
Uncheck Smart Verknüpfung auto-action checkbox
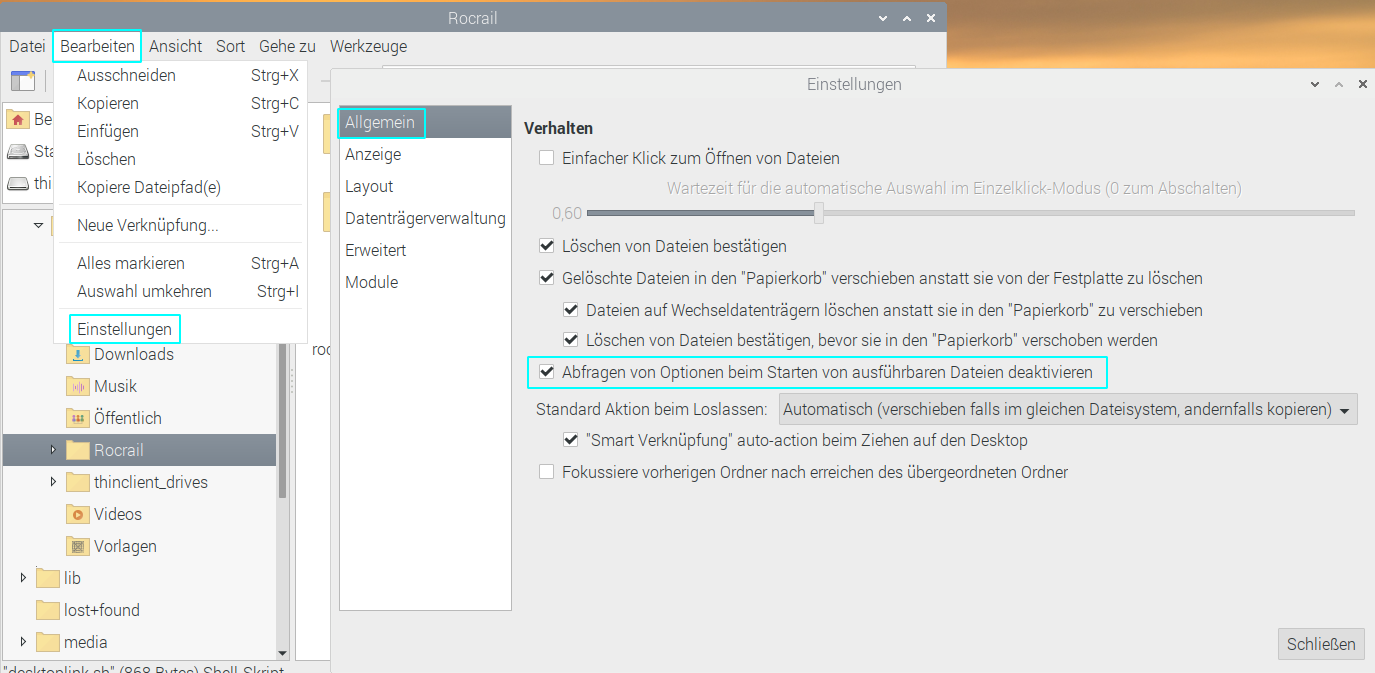tap(570, 440)
